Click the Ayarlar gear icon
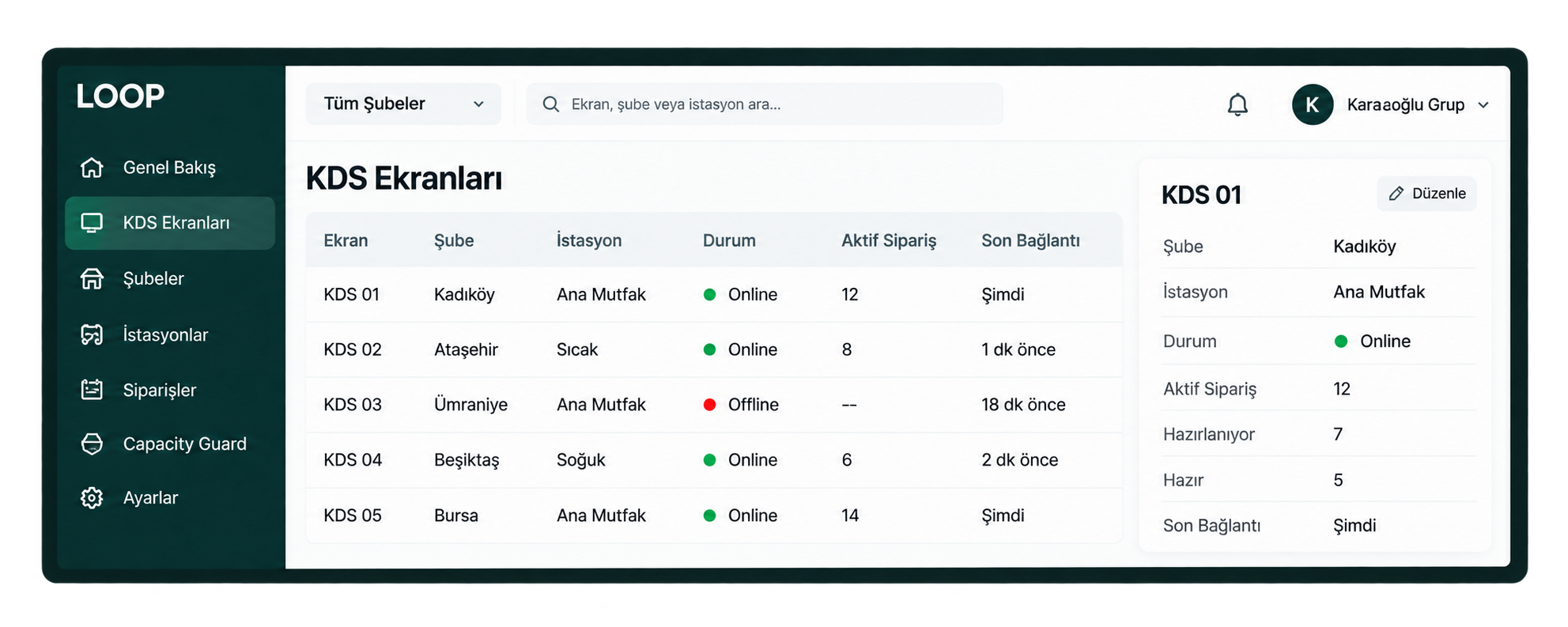Viewport: 1568px width, 627px height. (x=92, y=498)
